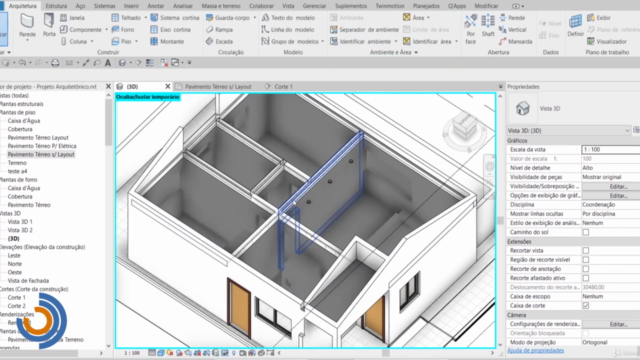Screen dimensions: 640x360
Task: Close the (3D) view tab
Action: point(168,87)
